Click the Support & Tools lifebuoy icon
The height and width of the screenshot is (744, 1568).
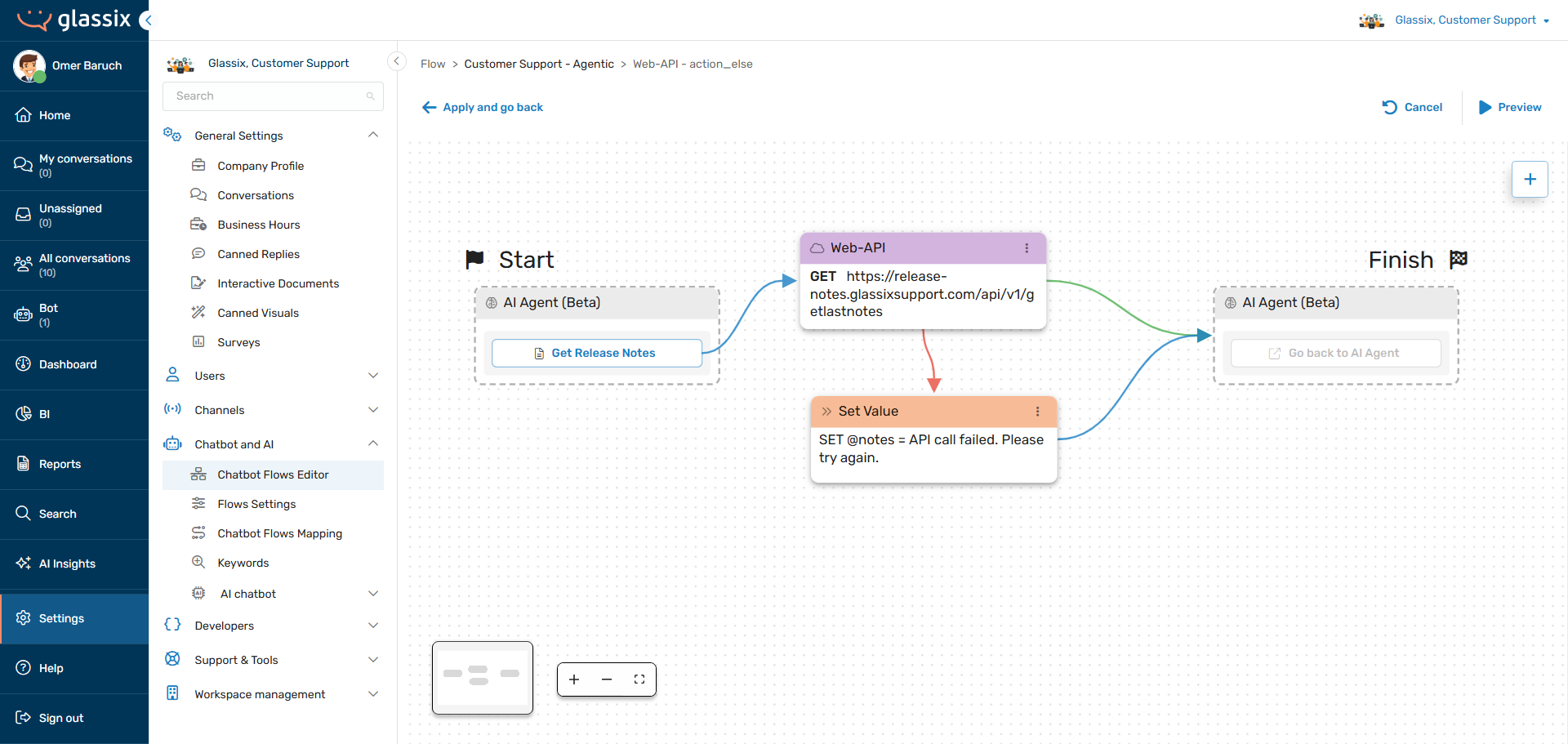(172, 659)
